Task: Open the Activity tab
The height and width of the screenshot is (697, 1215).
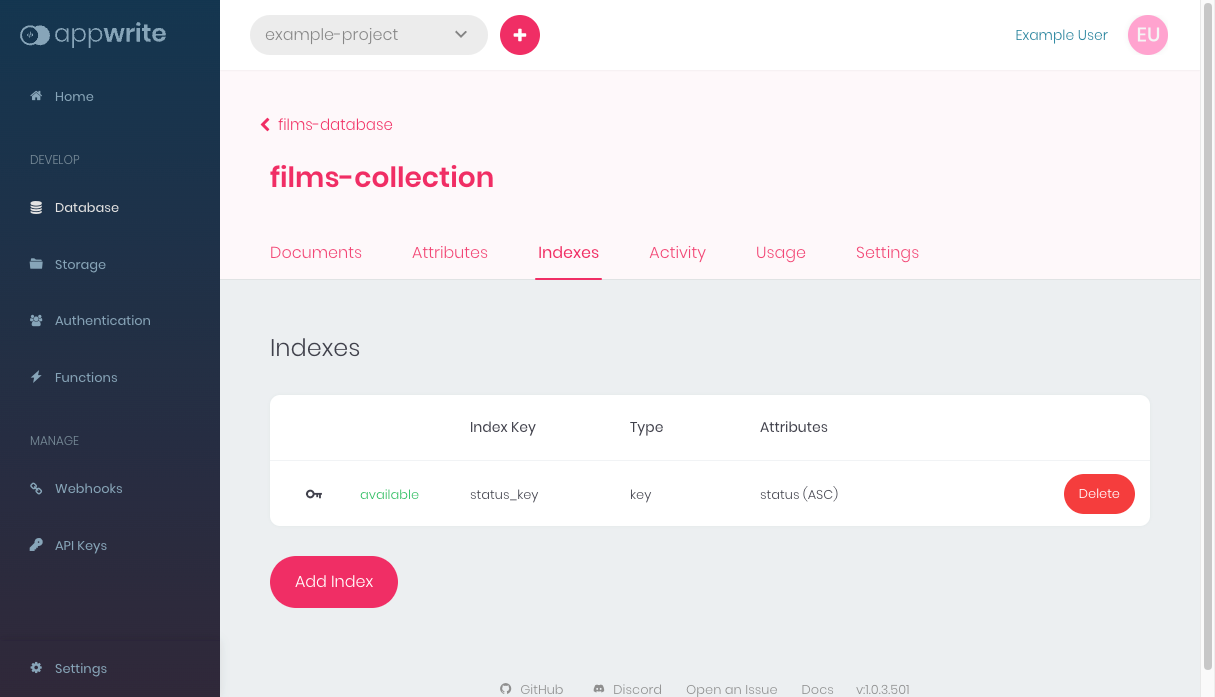Action: 677,253
